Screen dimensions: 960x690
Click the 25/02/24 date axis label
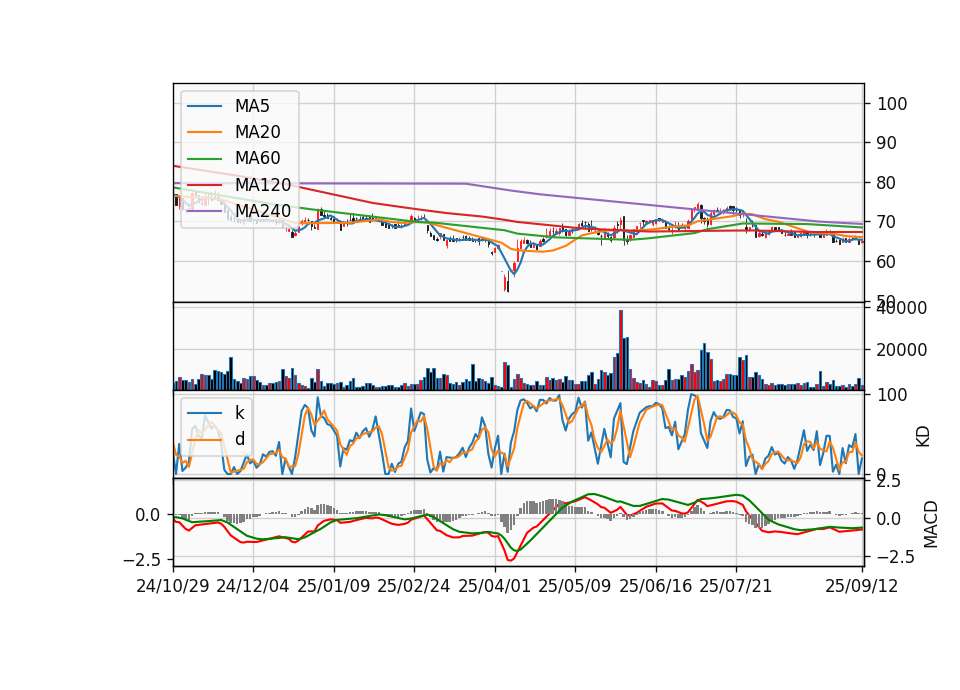click(x=414, y=586)
